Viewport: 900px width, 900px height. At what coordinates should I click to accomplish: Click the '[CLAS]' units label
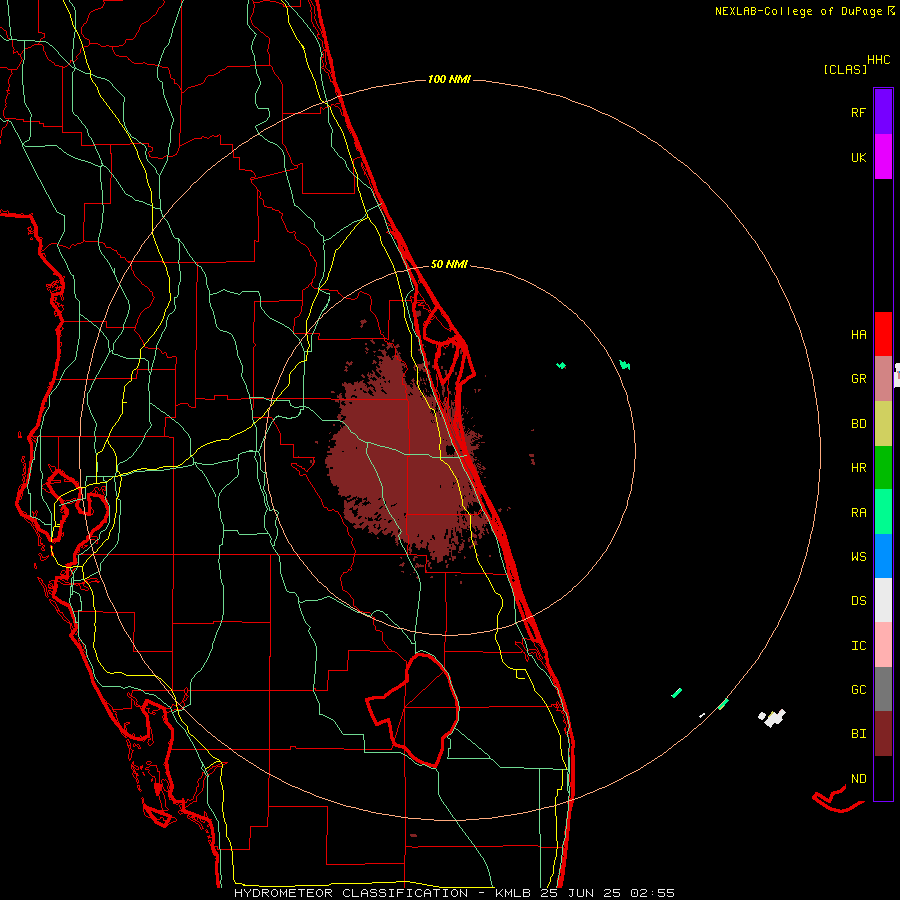point(845,69)
